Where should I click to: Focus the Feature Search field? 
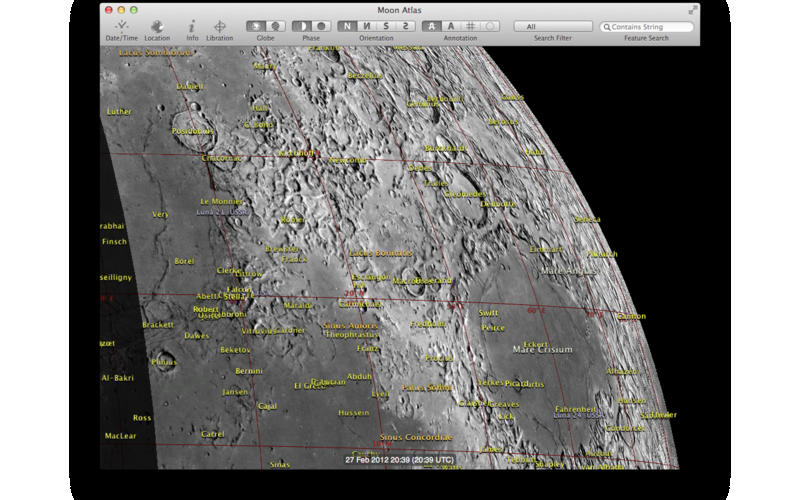(646, 27)
